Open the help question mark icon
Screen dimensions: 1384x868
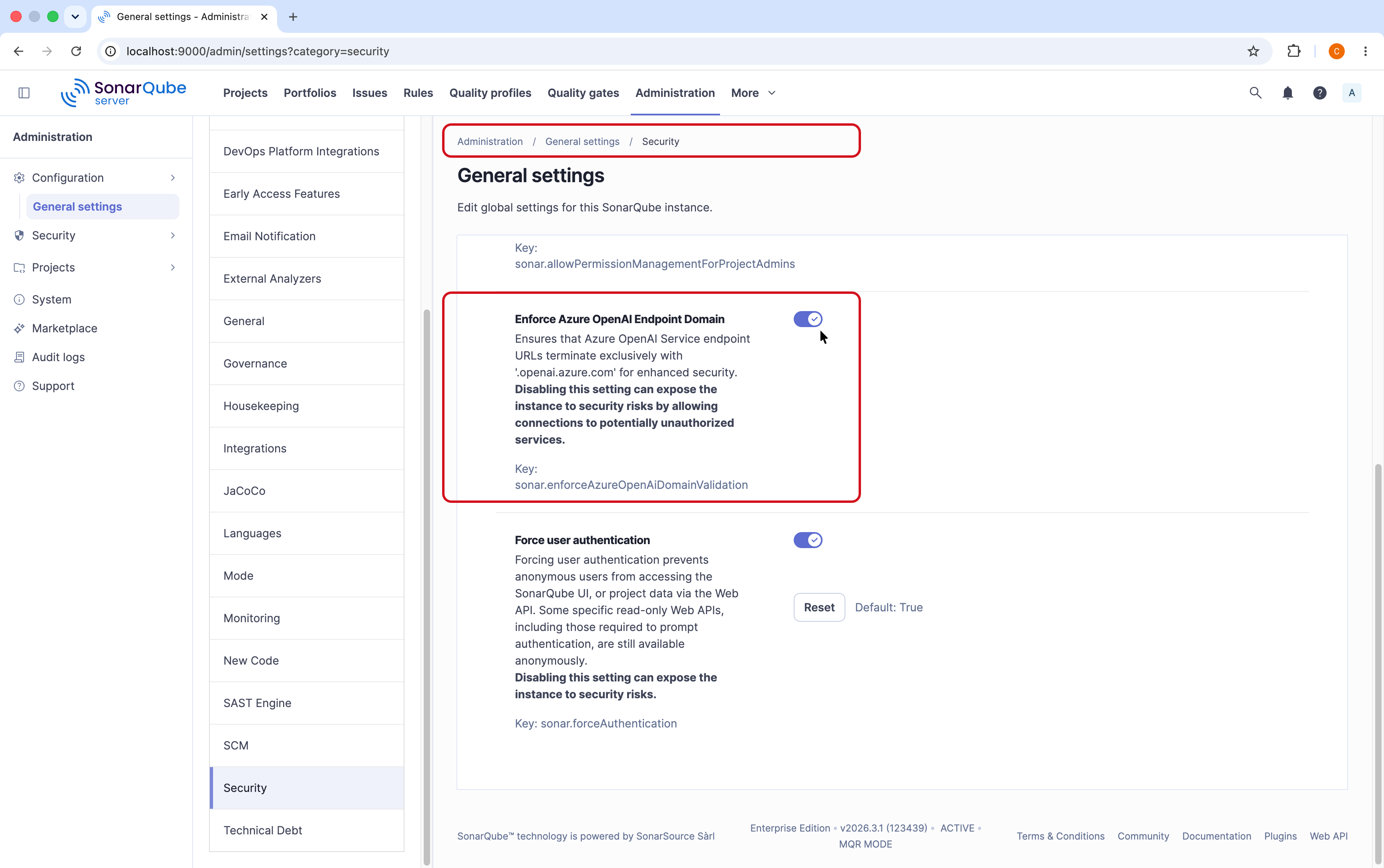[1320, 93]
